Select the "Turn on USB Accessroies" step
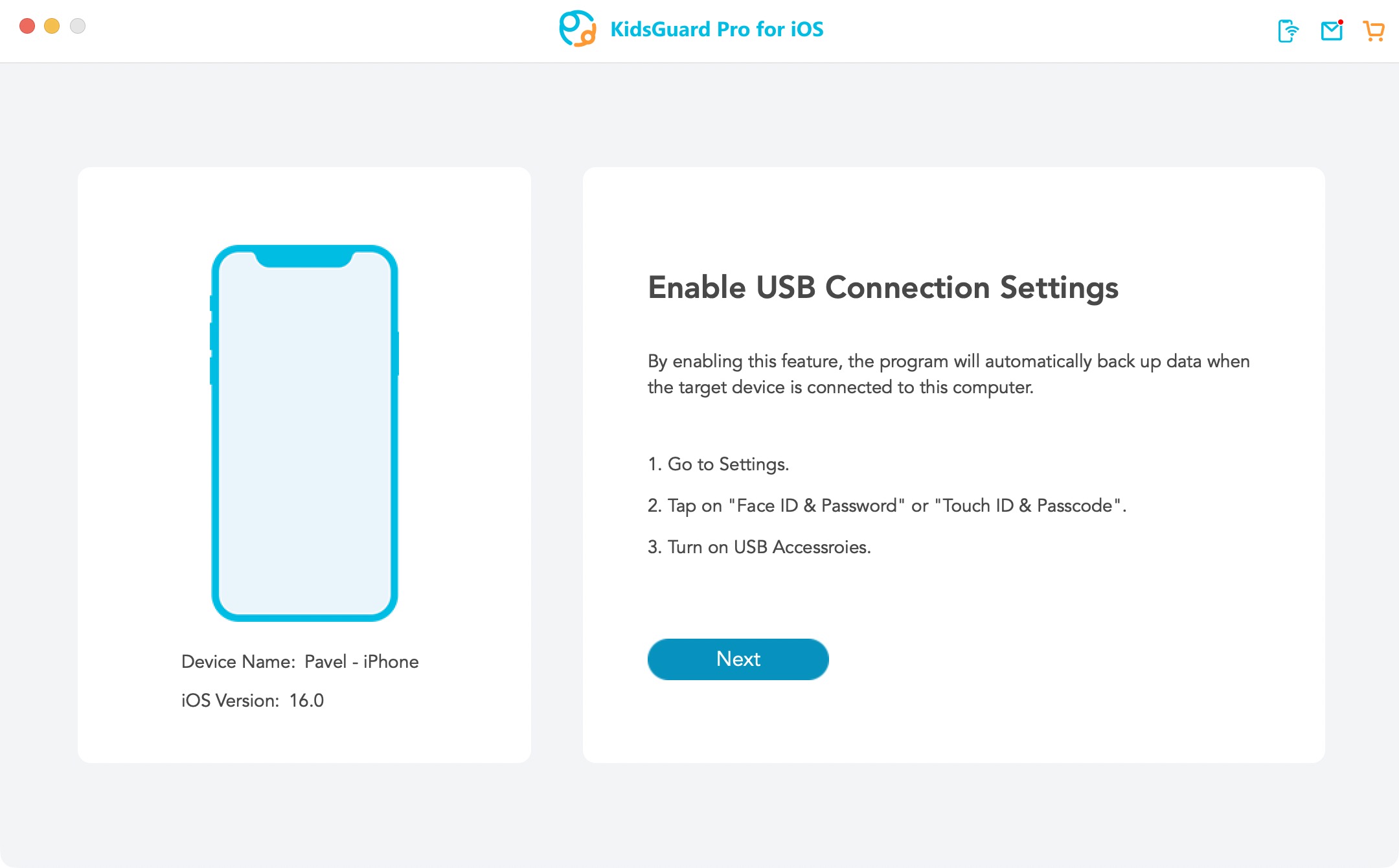Image resolution: width=1399 pixels, height=868 pixels. coord(759,547)
